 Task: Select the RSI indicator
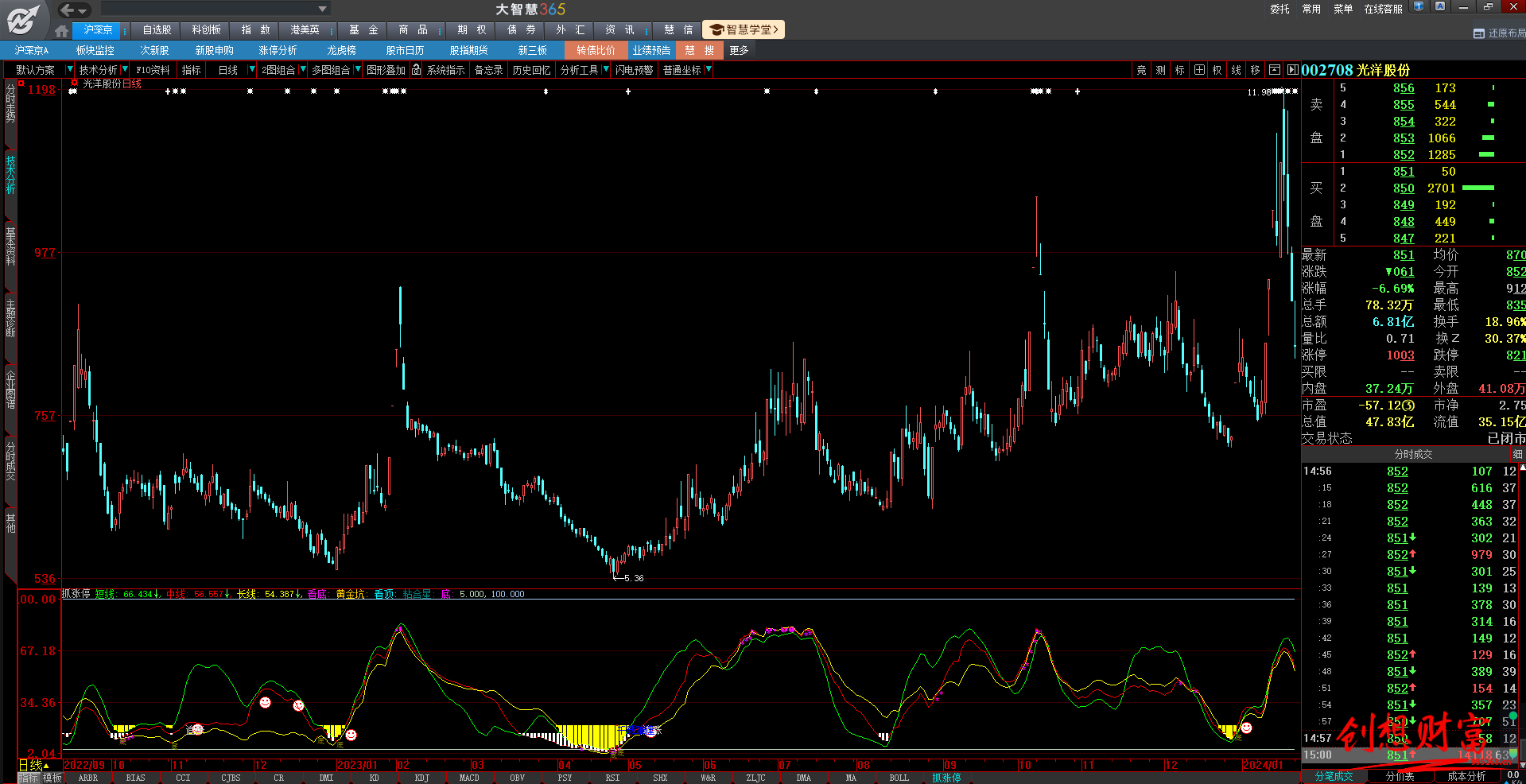612,778
